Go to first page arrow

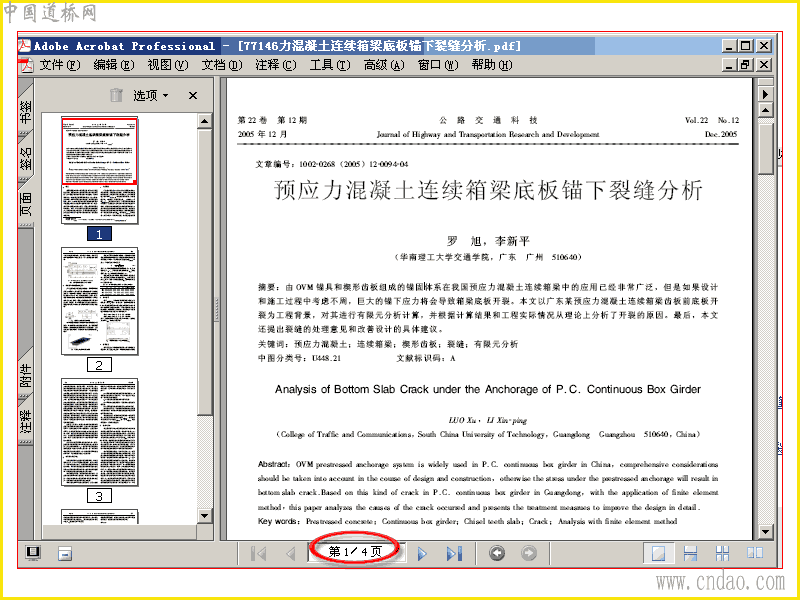(x=259, y=554)
